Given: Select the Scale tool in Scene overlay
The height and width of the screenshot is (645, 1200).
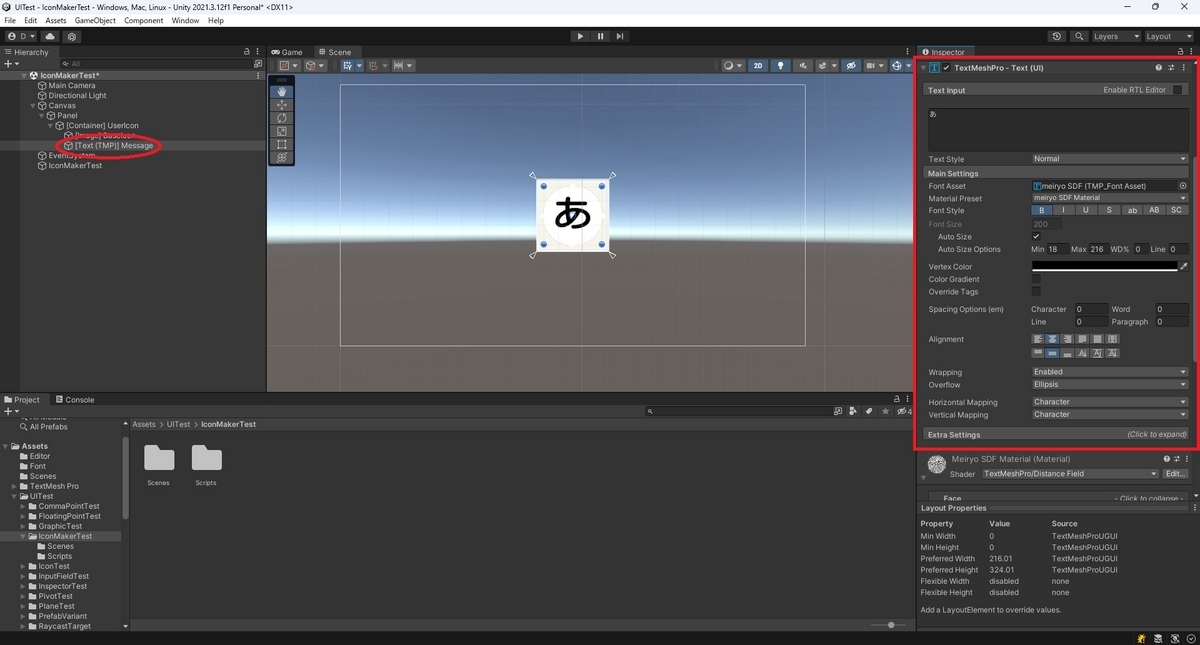Looking at the screenshot, I should pyautogui.click(x=282, y=131).
